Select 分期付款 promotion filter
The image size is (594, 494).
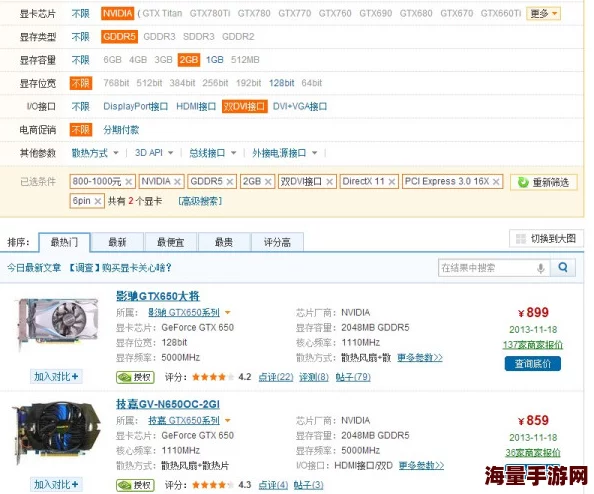(x=121, y=130)
